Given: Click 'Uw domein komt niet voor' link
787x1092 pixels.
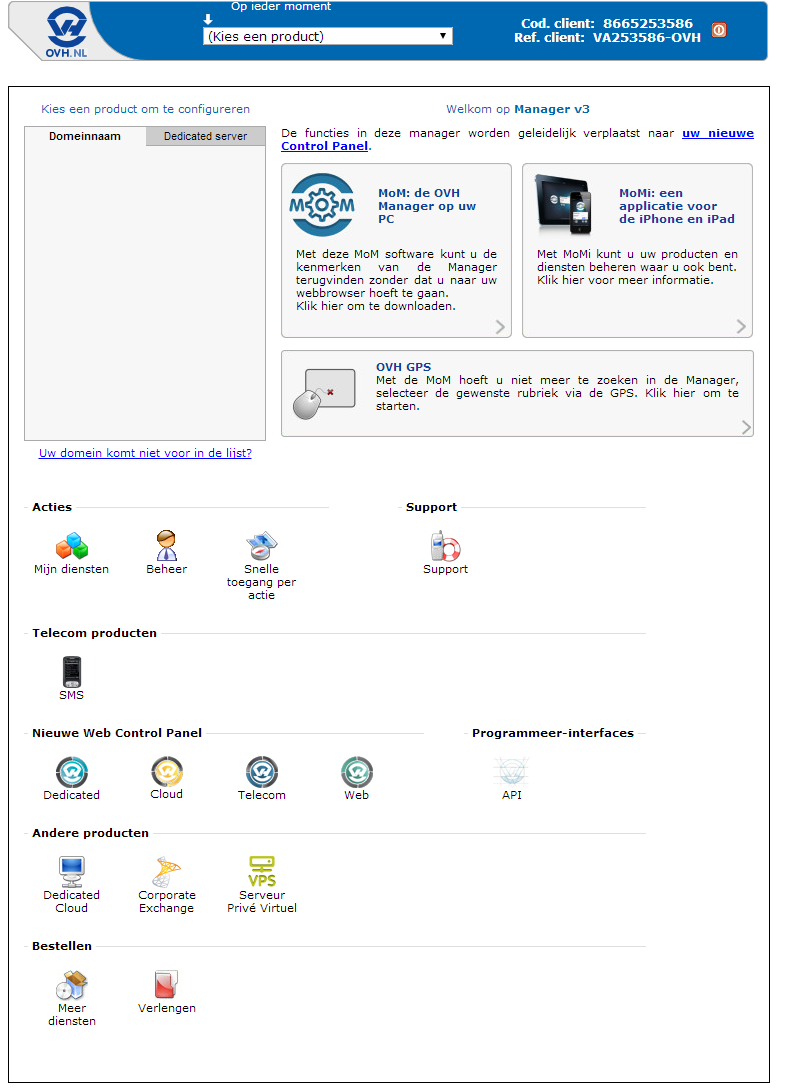Looking at the screenshot, I should tap(145, 453).
